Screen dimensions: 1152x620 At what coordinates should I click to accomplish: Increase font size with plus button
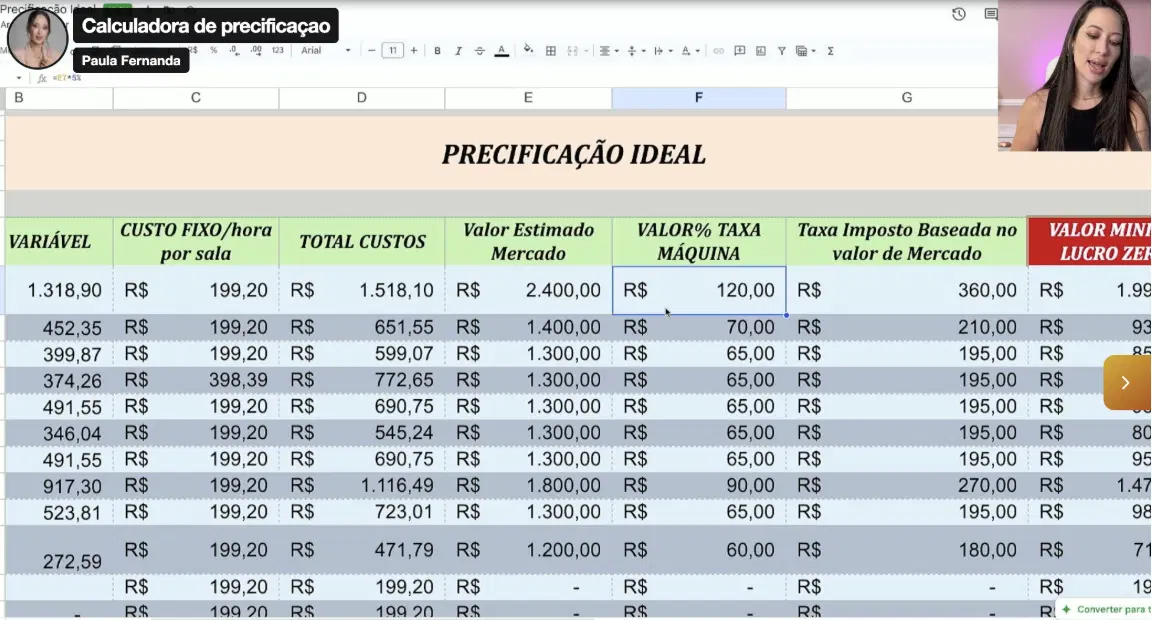[x=414, y=51]
